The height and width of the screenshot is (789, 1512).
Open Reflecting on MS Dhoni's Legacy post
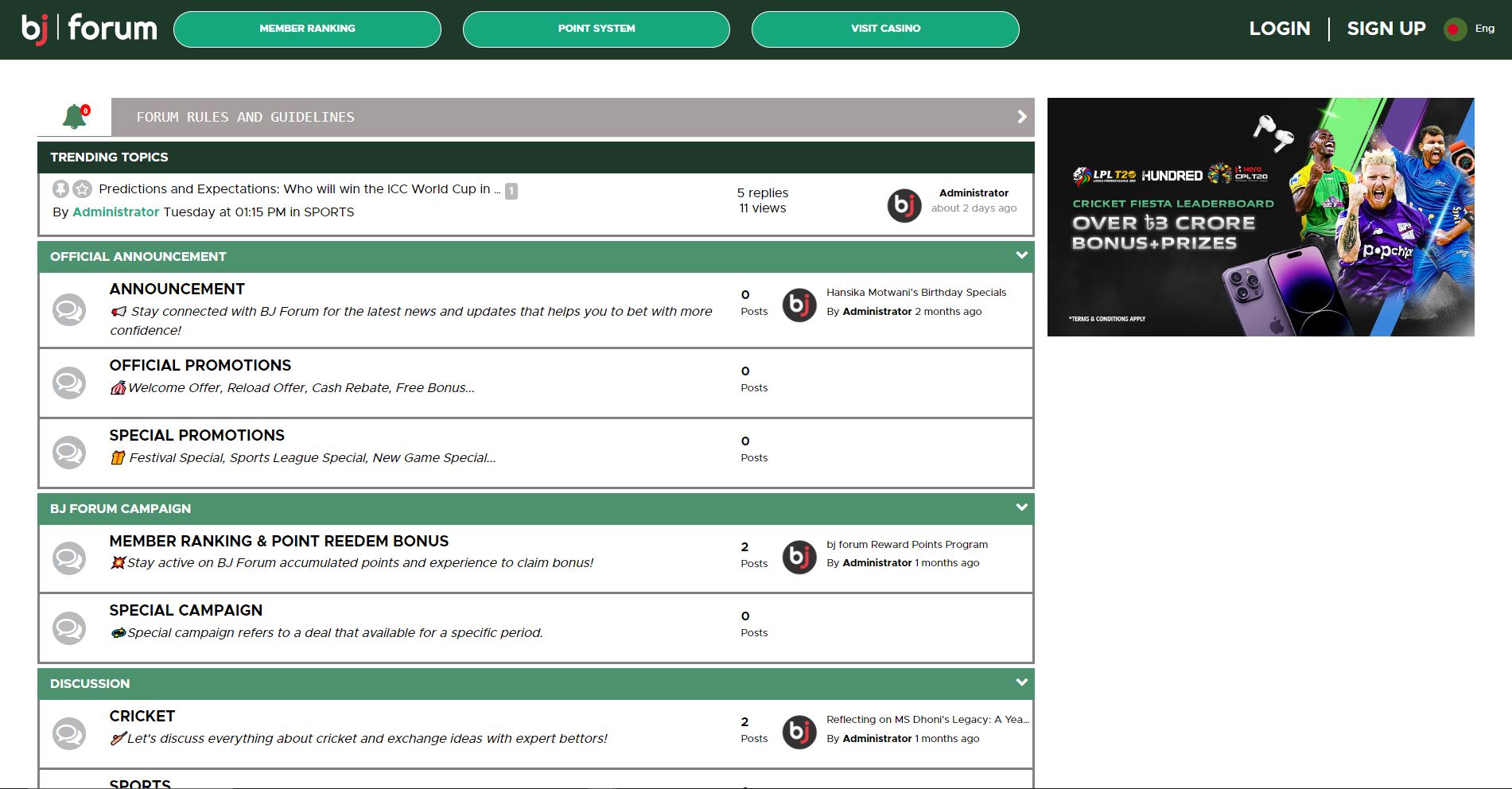[x=927, y=720]
